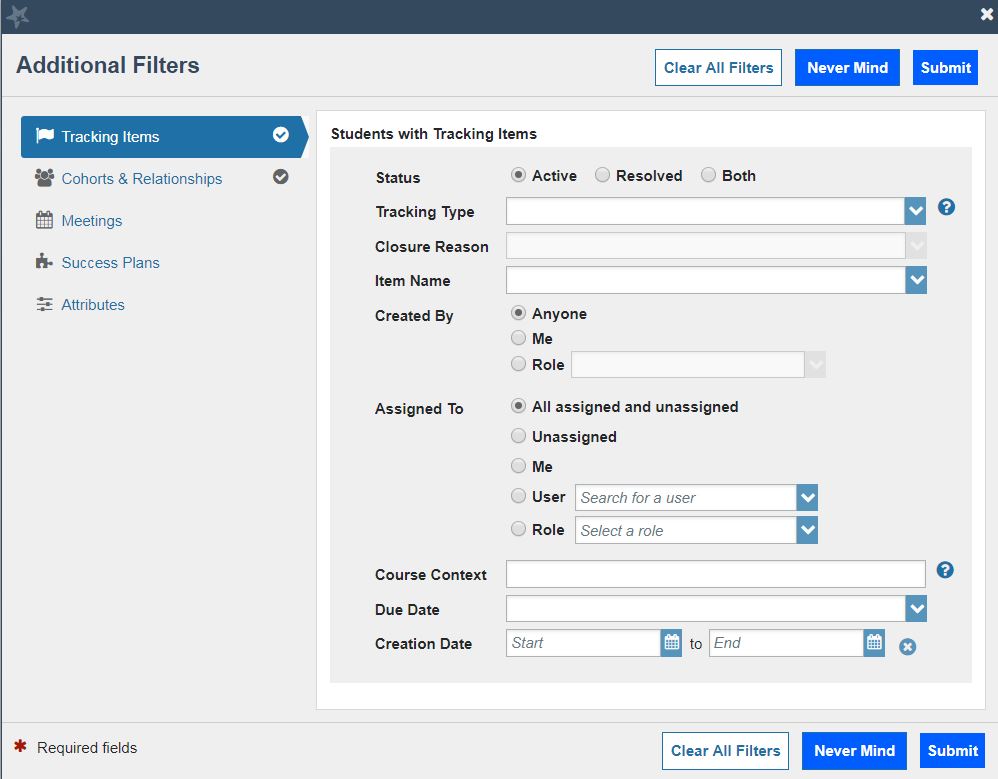998x779 pixels.
Task: Click the Attributes sliders icon
Action: coord(44,304)
